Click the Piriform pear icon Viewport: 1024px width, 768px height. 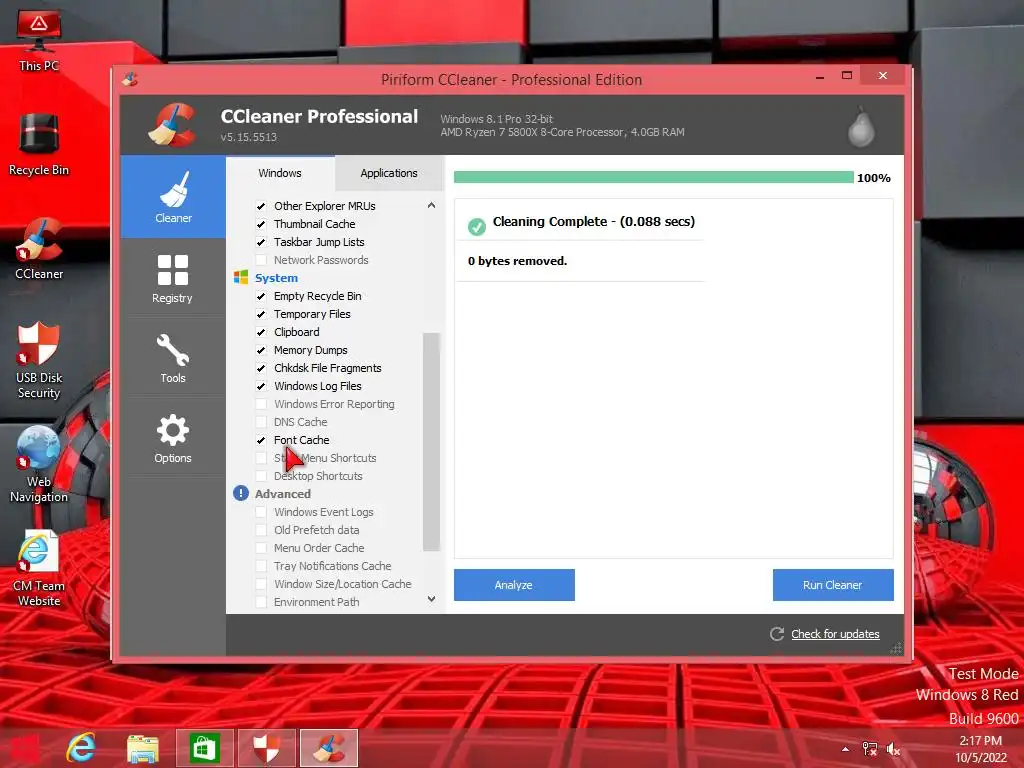(861, 127)
